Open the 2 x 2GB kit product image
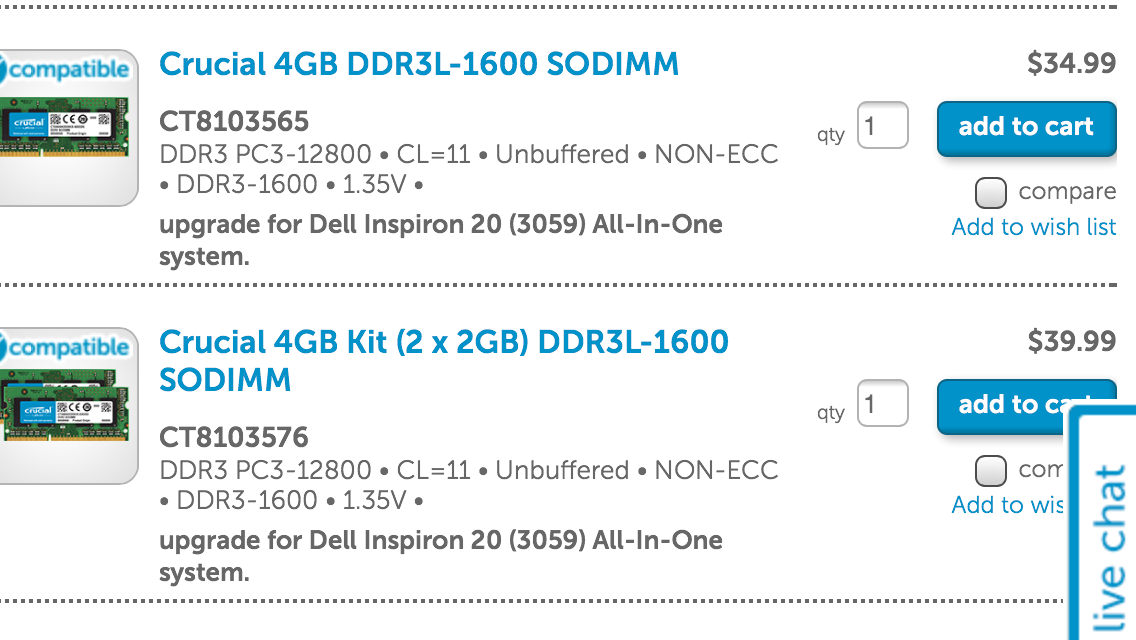 point(65,406)
